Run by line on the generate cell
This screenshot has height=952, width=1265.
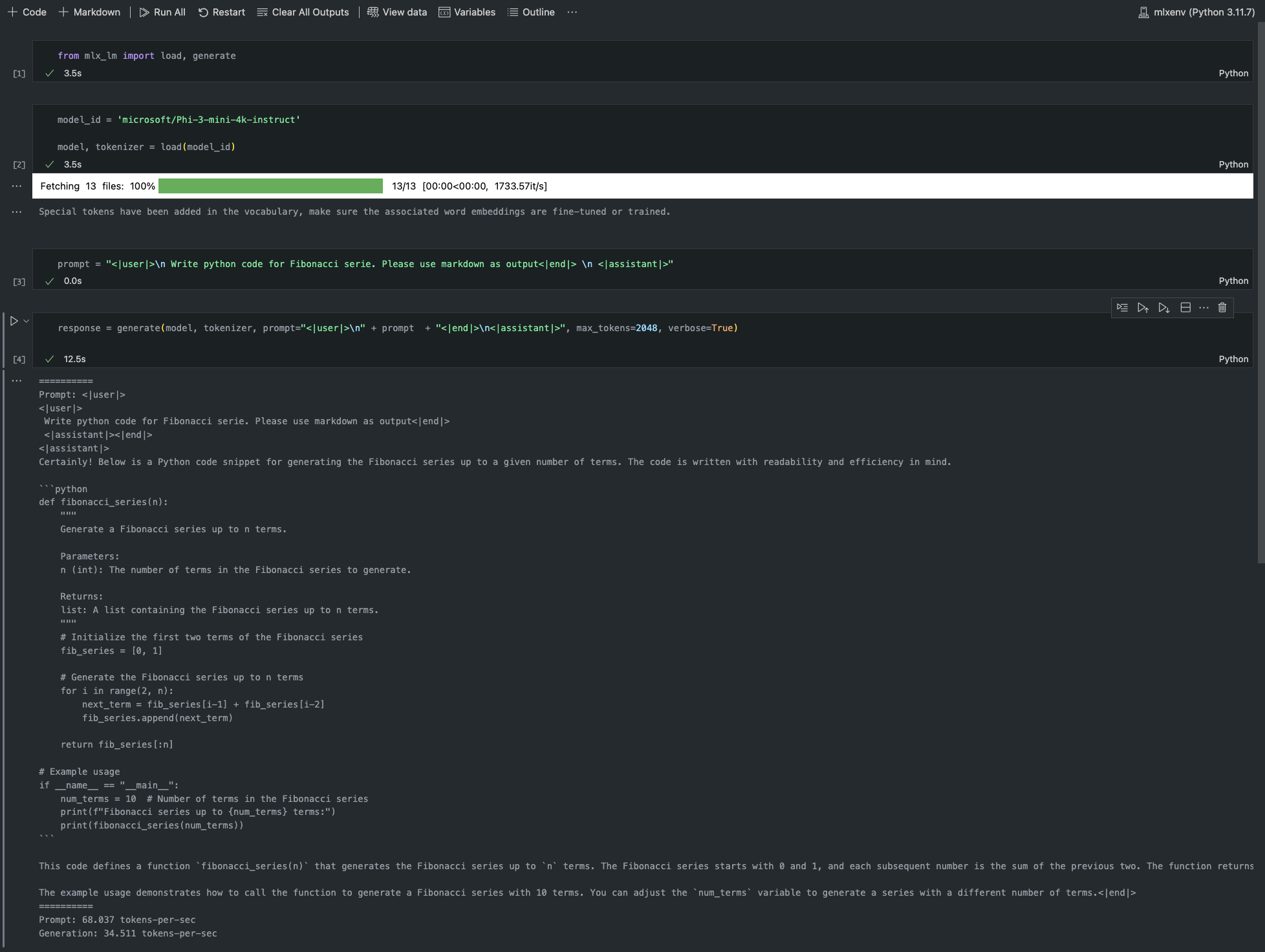point(1122,308)
